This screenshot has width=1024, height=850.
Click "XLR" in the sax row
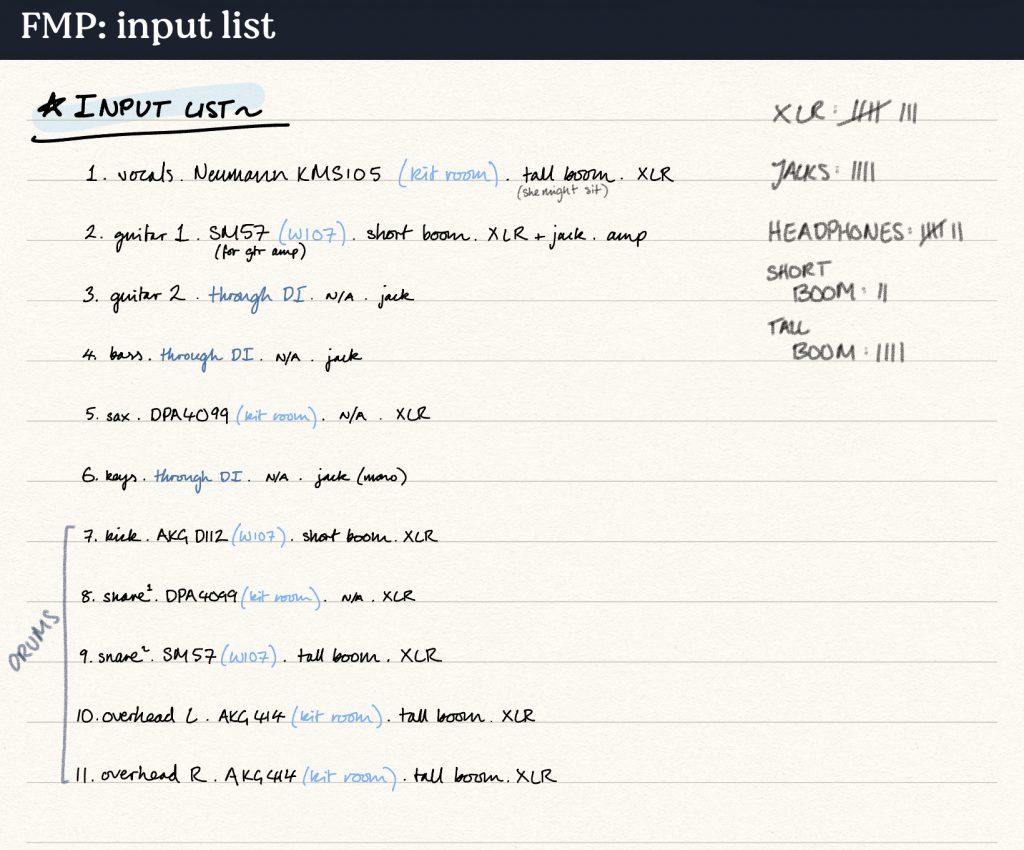point(413,414)
